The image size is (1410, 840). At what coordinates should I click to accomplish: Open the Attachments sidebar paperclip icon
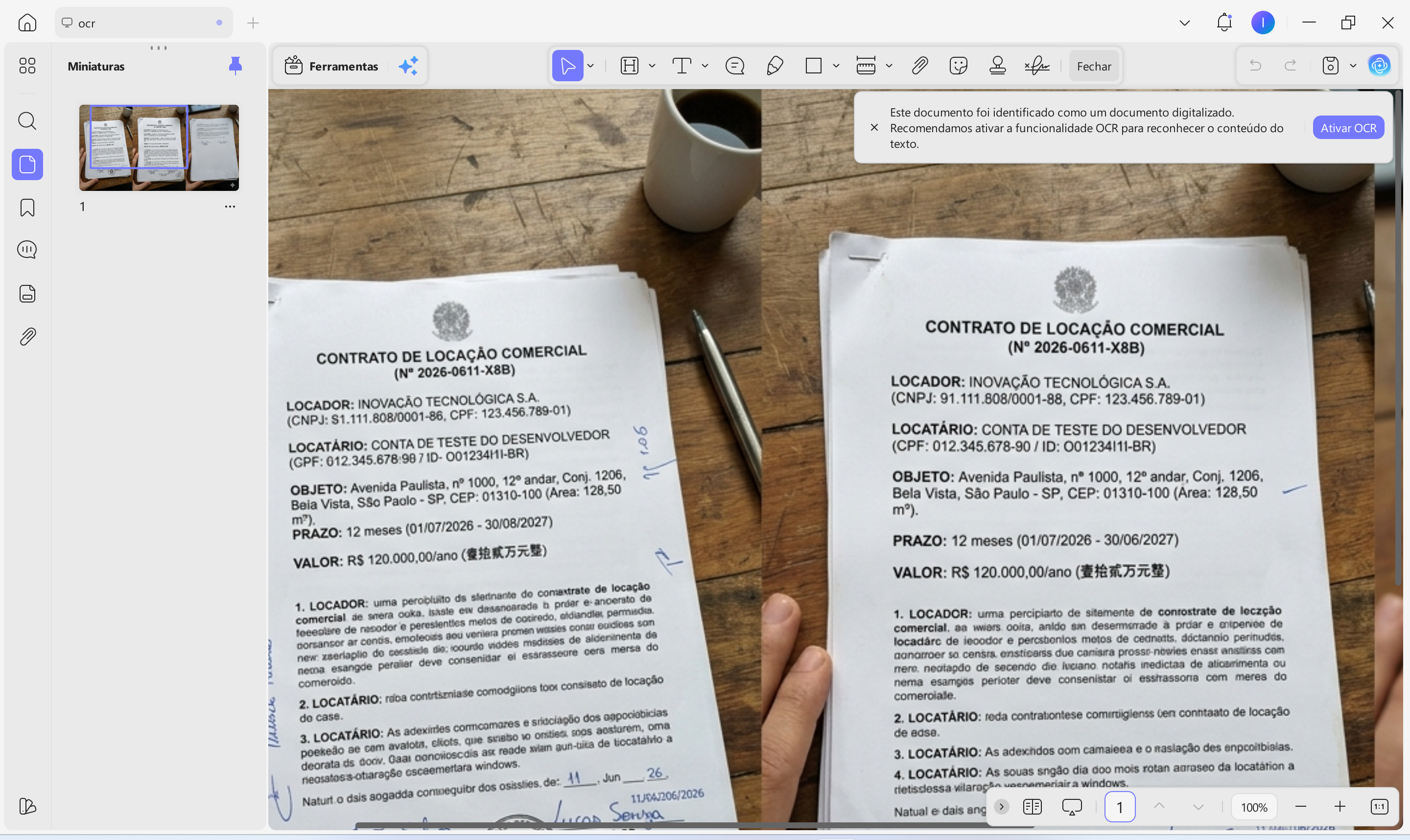pyautogui.click(x=27, y=337)
